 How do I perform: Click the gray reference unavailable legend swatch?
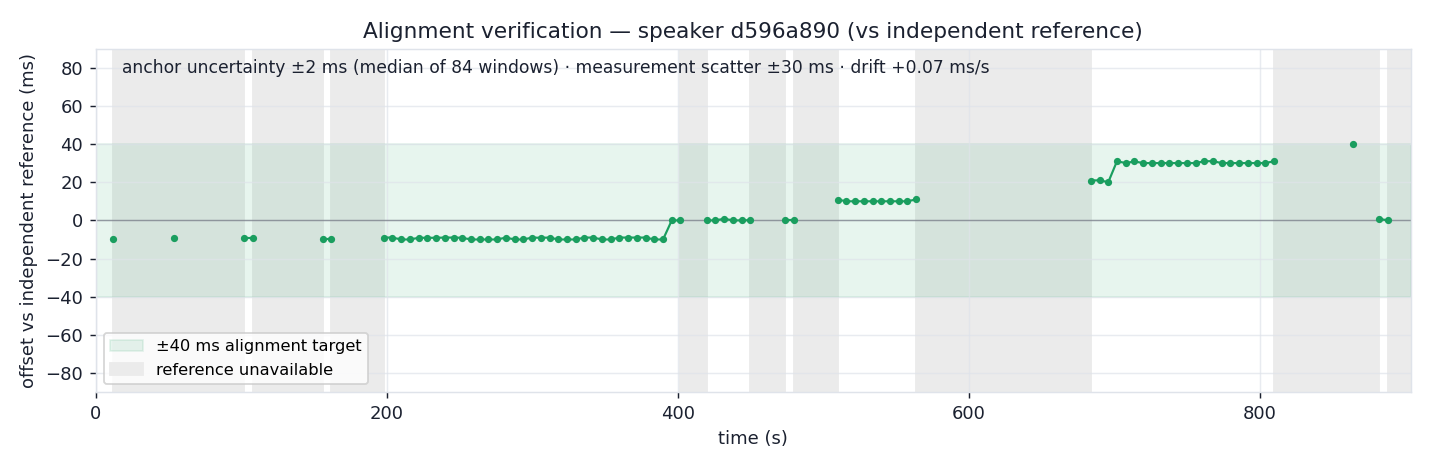coord(126,369)
